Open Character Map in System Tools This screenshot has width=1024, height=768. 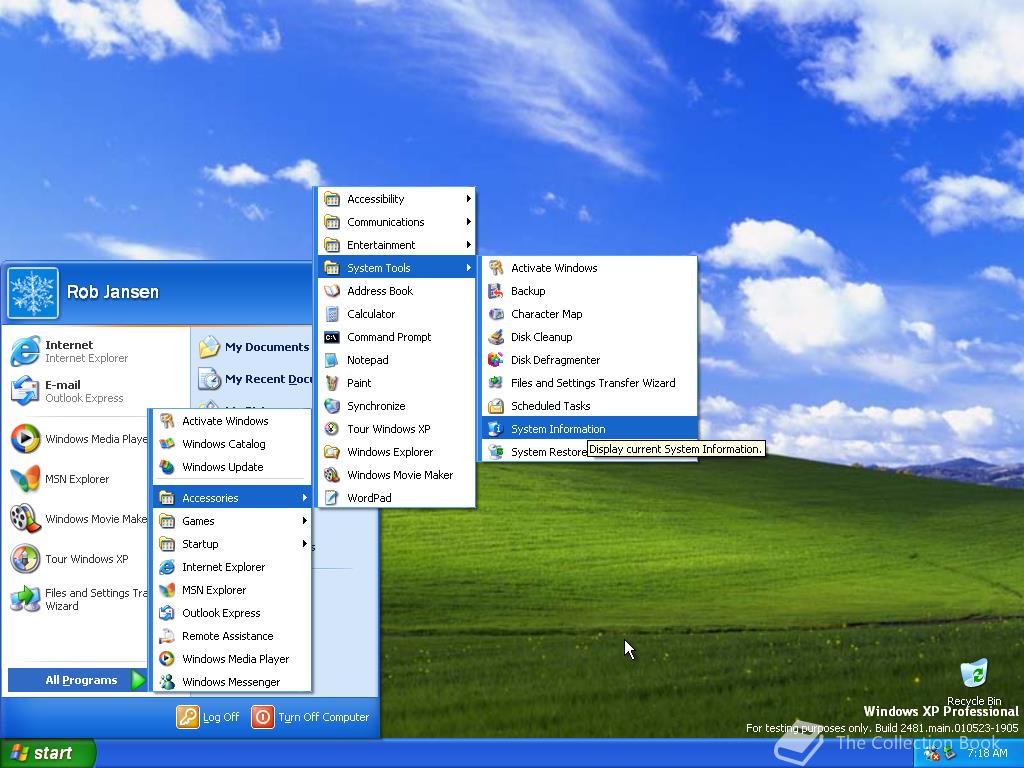point(590,314)
